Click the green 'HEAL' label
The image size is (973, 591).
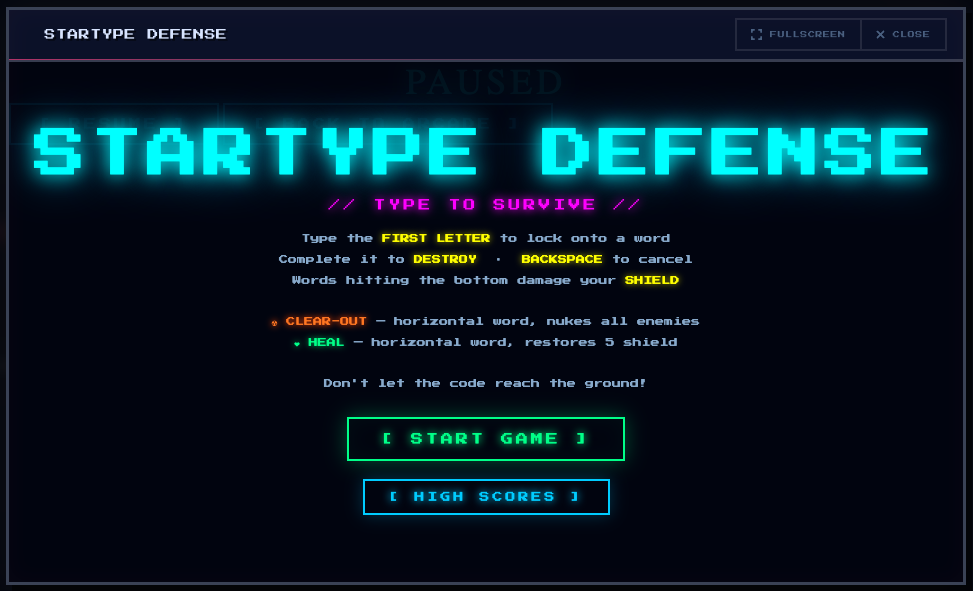tap(326, 342)
